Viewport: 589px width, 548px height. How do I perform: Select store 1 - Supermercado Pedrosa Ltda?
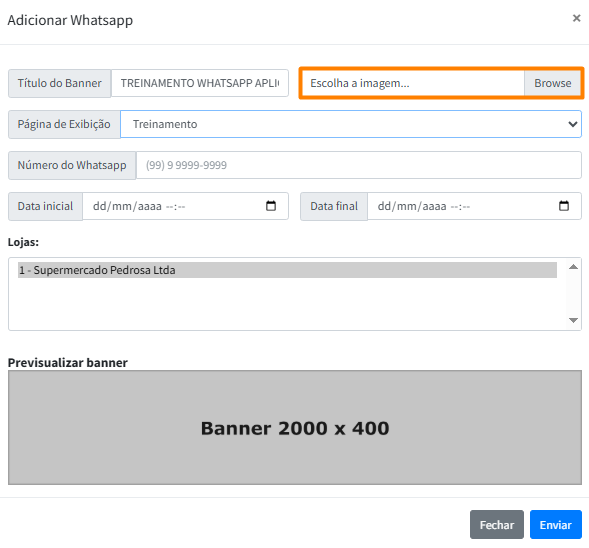(287, 270)
